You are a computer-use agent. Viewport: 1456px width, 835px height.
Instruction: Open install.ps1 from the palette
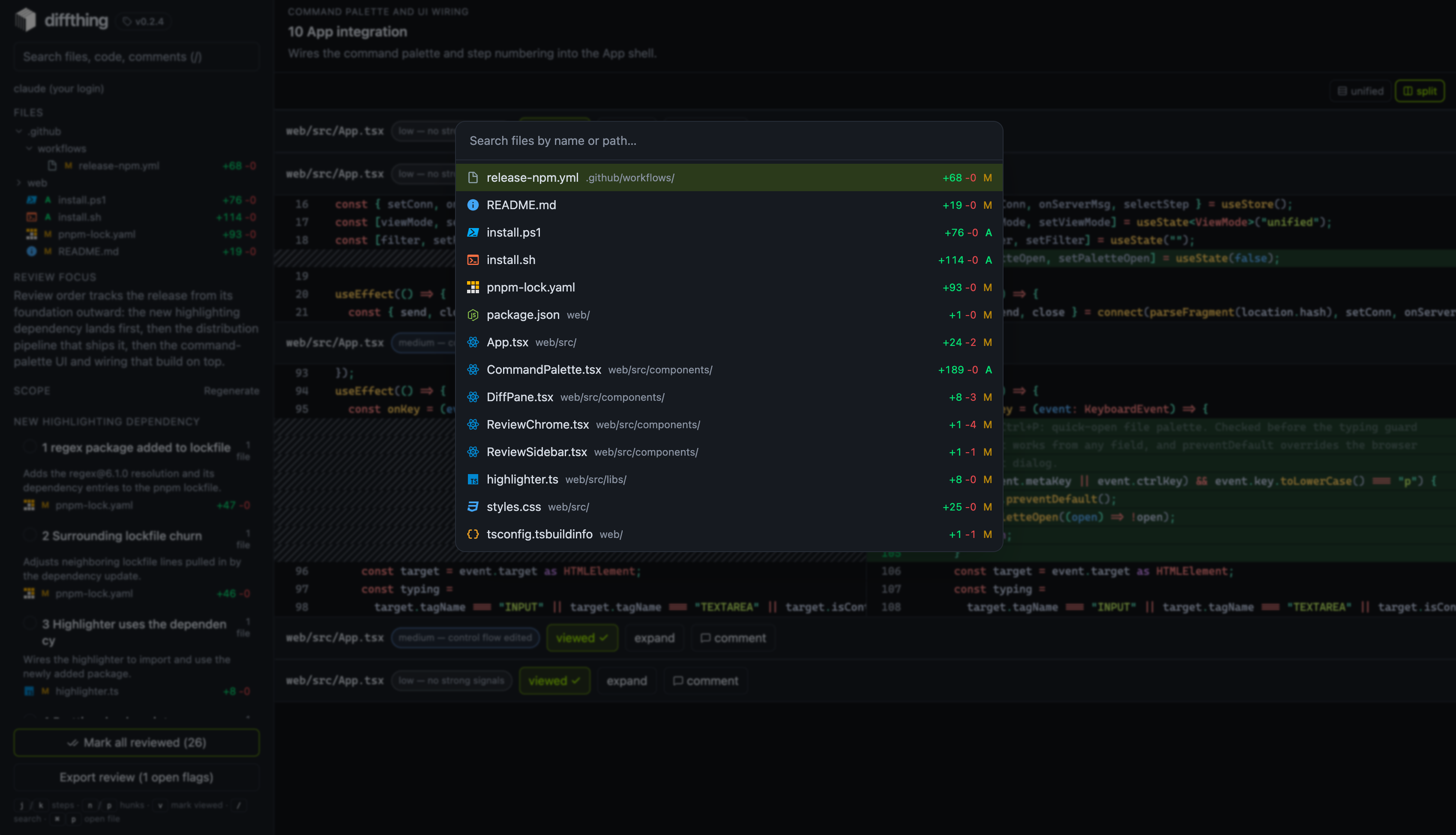(728, 233)
